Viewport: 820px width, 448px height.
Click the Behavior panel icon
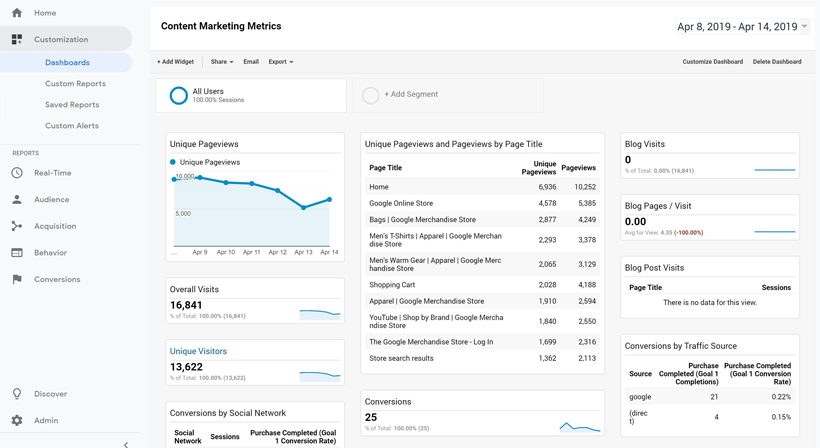[x=17, y=252]
